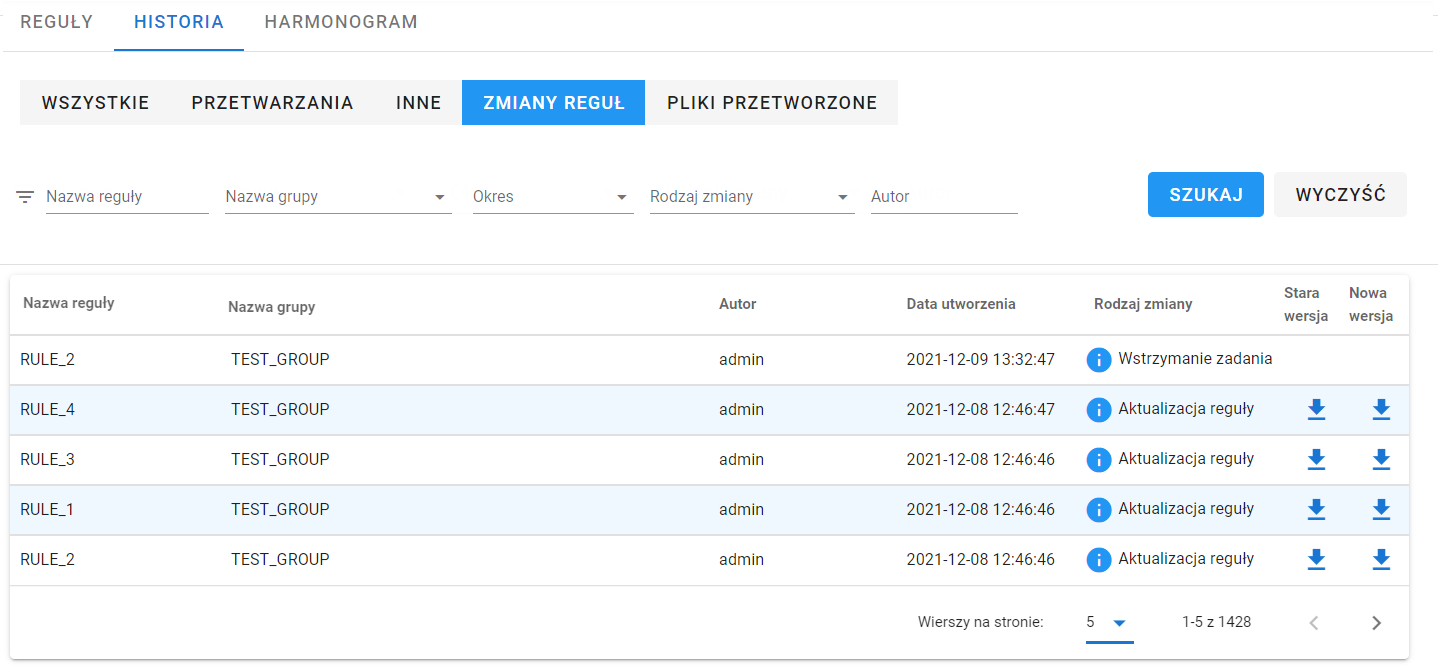1438x672 pixels.
Task: Go to next page of results
Action: [1376, 623]
